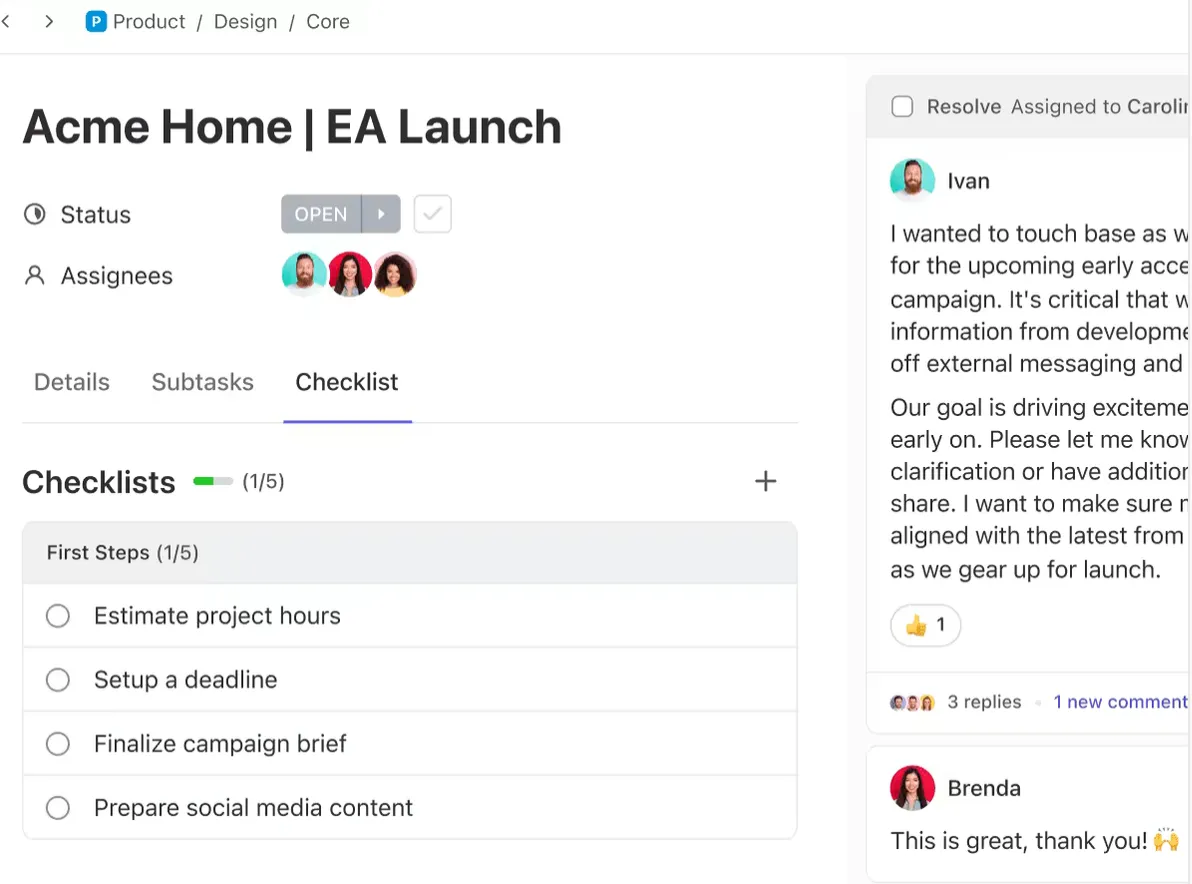Check the Resolve checkbox on the comment
Viewport: 1192px width, 884px height.
click(x=902, y=106)
